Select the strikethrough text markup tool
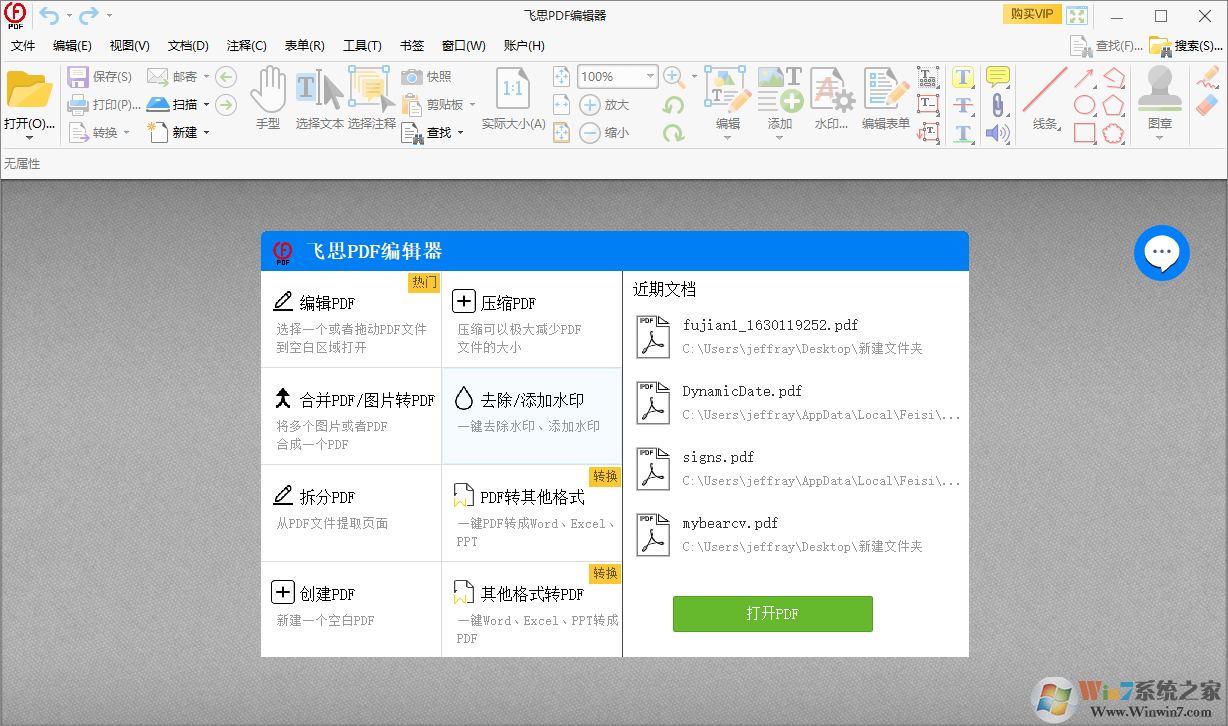The image size is (1228, 726). (962, 105)
